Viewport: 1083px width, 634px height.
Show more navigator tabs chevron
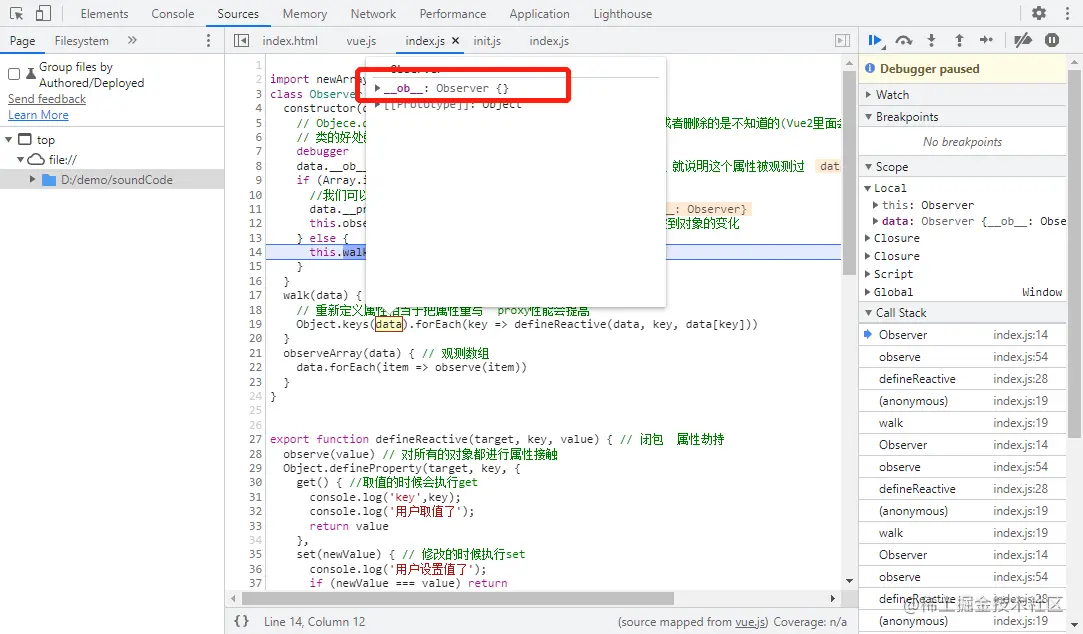coord(132,41)
